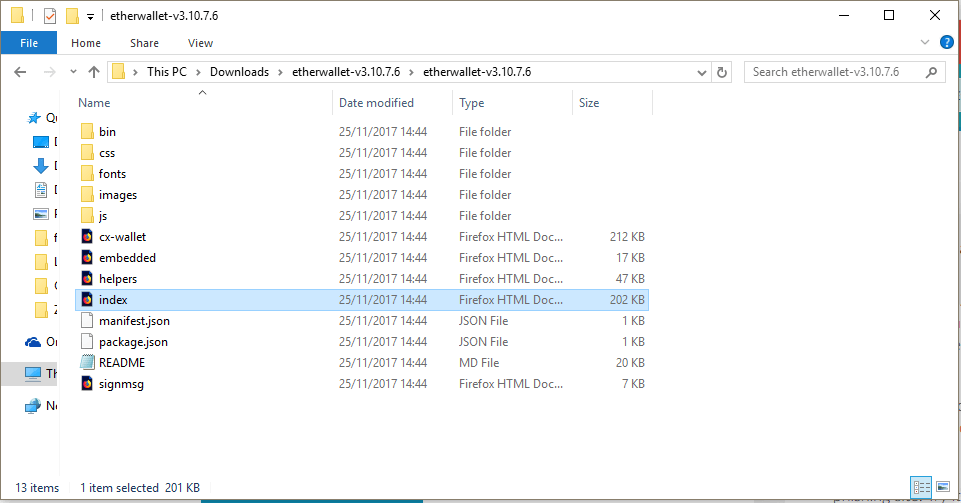
Task: Select the fonts folder icon
Action: (x=88, y=173)
